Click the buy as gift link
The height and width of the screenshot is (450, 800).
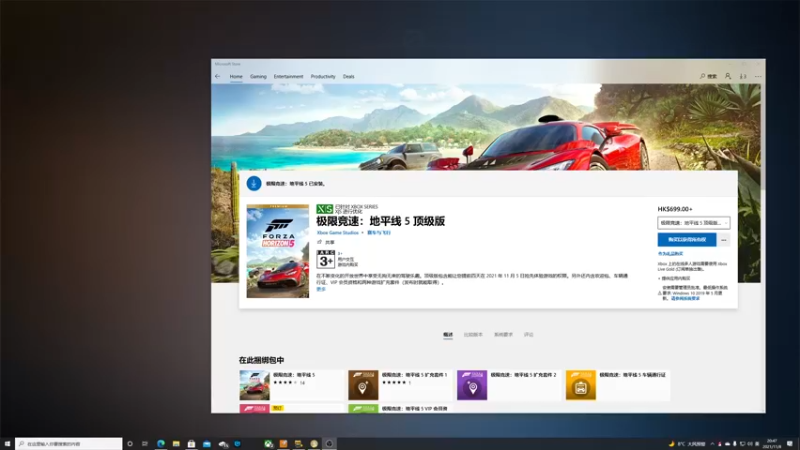point(670,254)
